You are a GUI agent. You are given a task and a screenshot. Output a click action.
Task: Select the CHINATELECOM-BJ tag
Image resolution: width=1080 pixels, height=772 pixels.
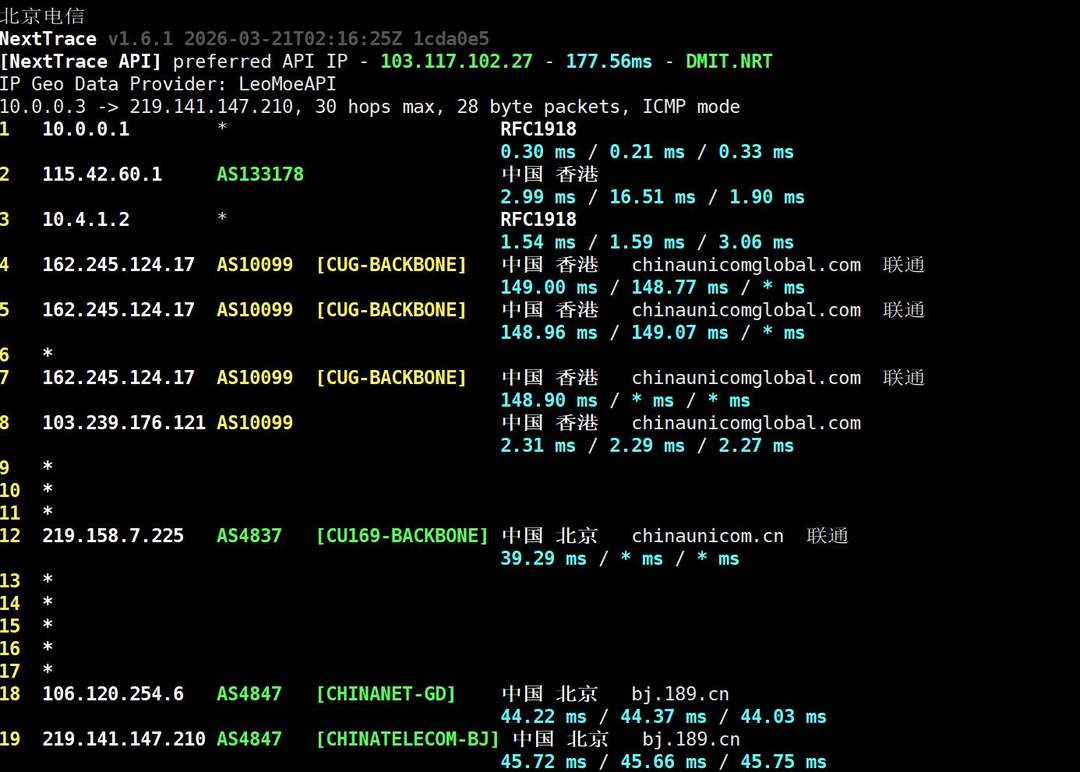407,739
